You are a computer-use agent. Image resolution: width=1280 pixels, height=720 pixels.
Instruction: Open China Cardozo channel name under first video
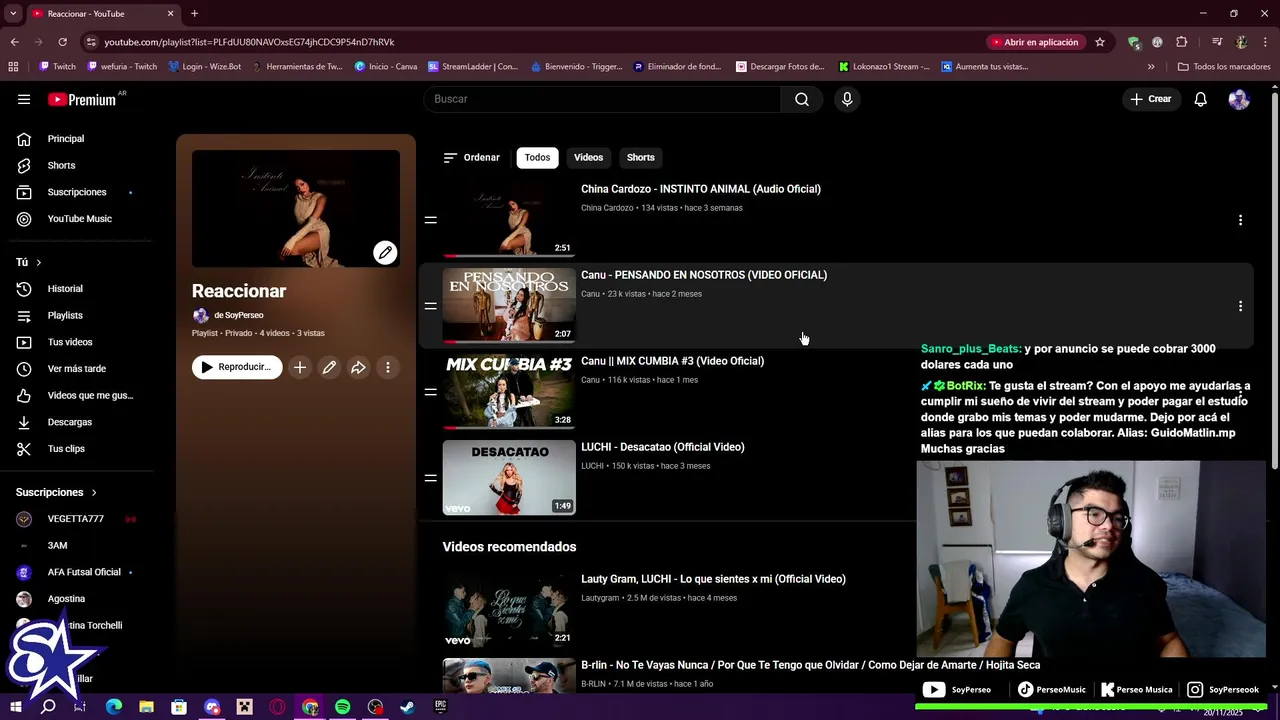pyautogui.click(x=607, y=208)
